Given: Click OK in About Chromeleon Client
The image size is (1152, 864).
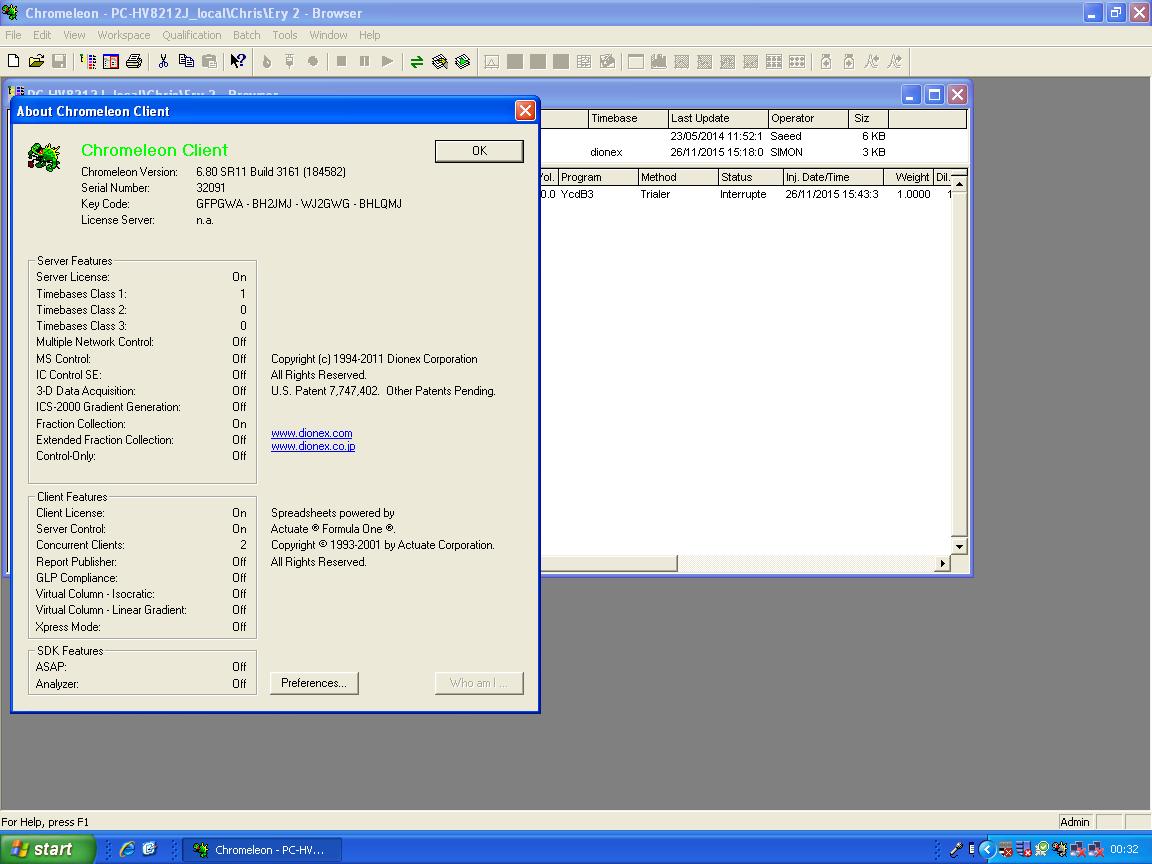Looking at the screenshot, I should [479, 151].
